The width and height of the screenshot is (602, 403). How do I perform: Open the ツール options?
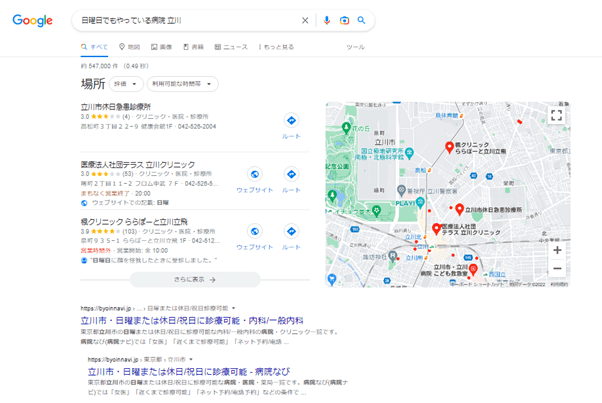click(356, 47)
